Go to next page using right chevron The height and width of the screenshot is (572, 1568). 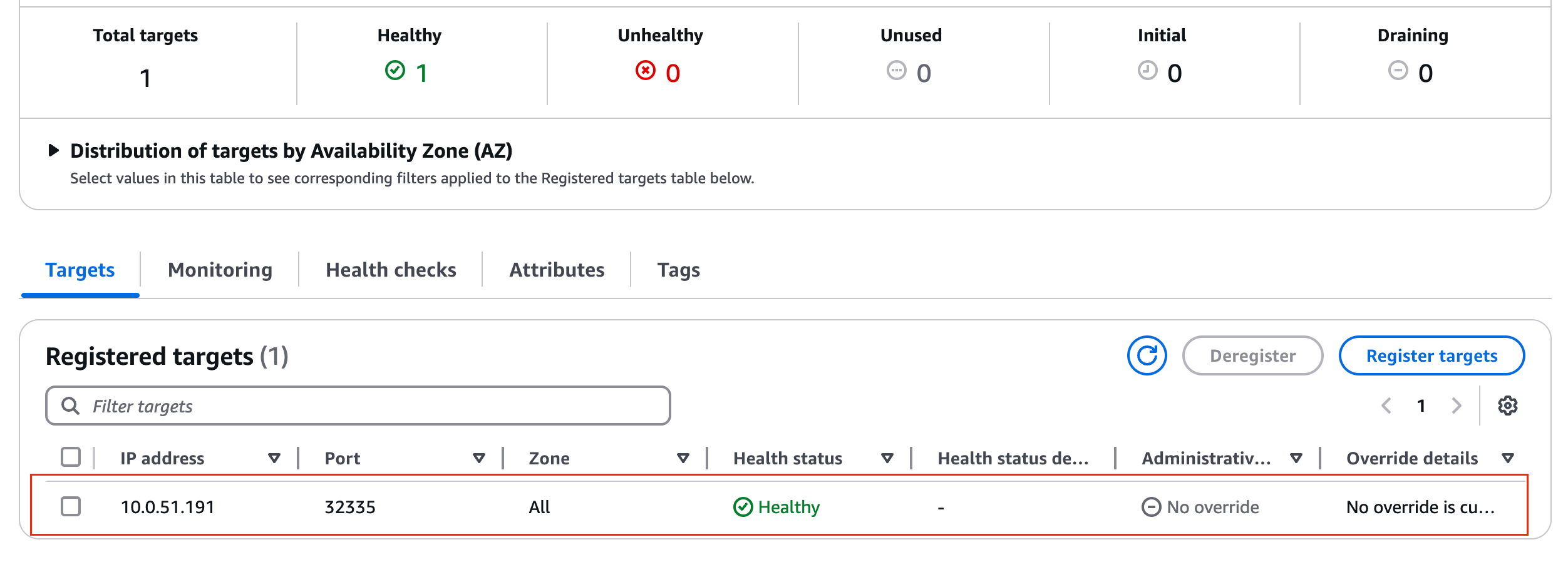coord(1457,406)
